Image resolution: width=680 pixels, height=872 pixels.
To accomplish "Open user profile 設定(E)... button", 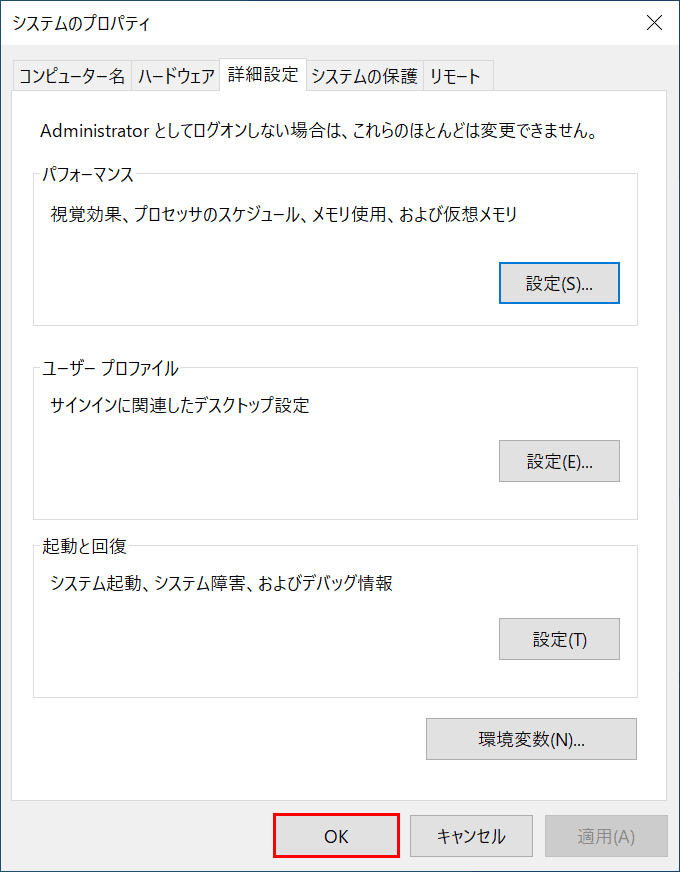I will pyautogui.click(x=559, y=461).
